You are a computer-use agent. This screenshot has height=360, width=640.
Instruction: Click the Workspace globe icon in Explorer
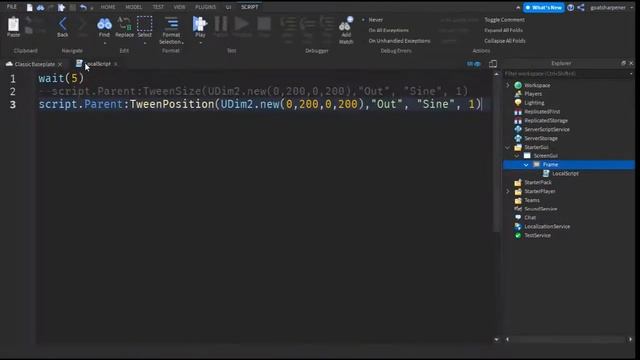click(518, 85)
